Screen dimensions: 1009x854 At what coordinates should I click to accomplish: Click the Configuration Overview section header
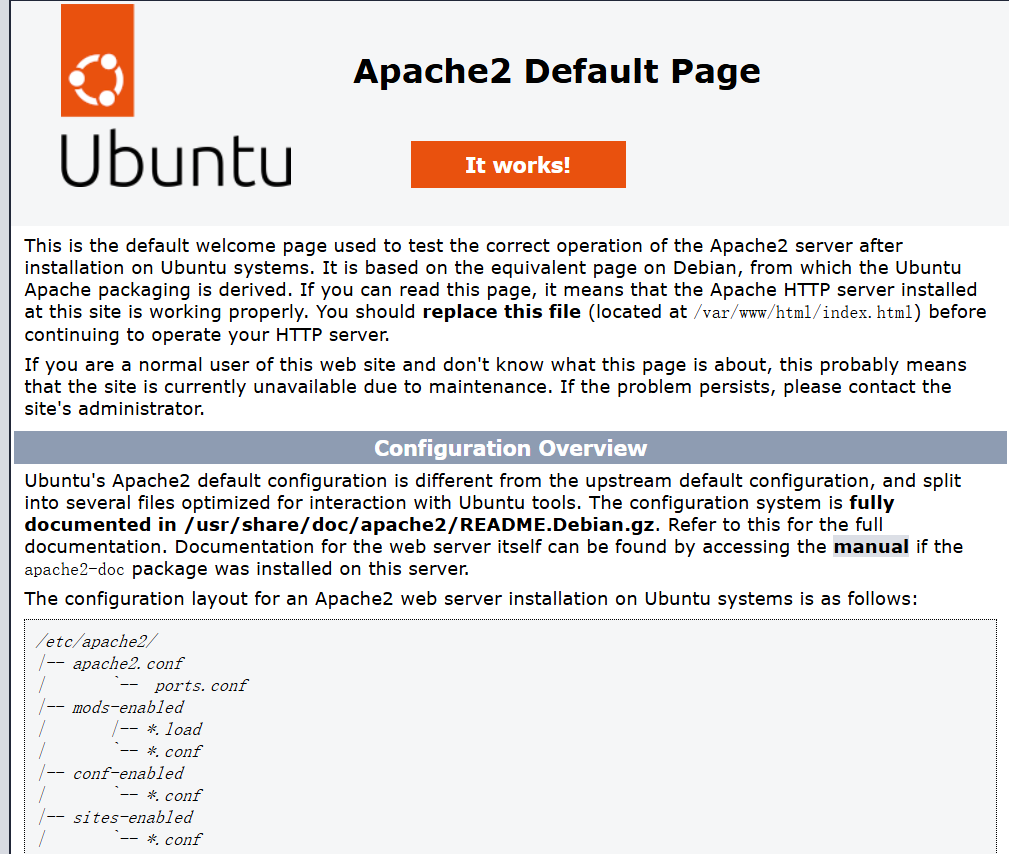(510, 448)
